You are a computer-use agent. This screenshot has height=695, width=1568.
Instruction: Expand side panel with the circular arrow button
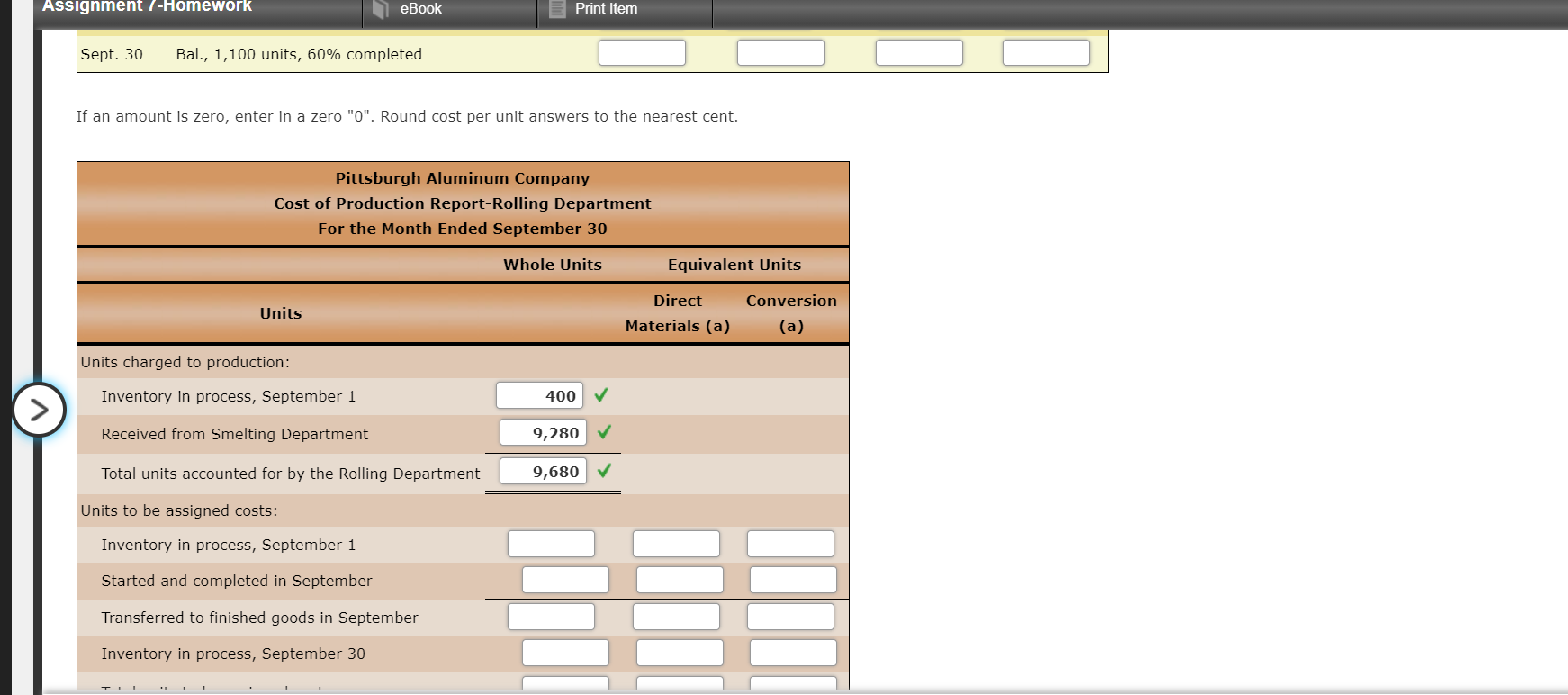pyautogui.click(x=39, y=410)
